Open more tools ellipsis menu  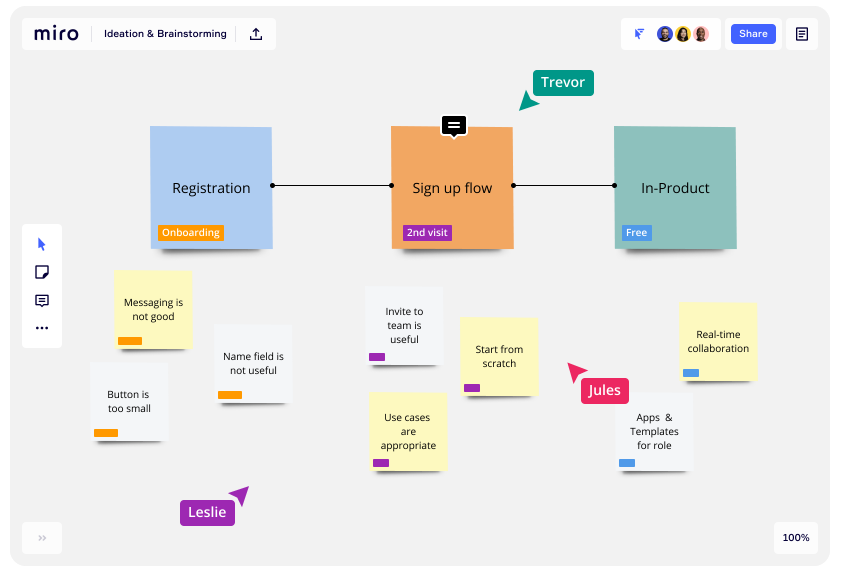(x=42, y=328)
